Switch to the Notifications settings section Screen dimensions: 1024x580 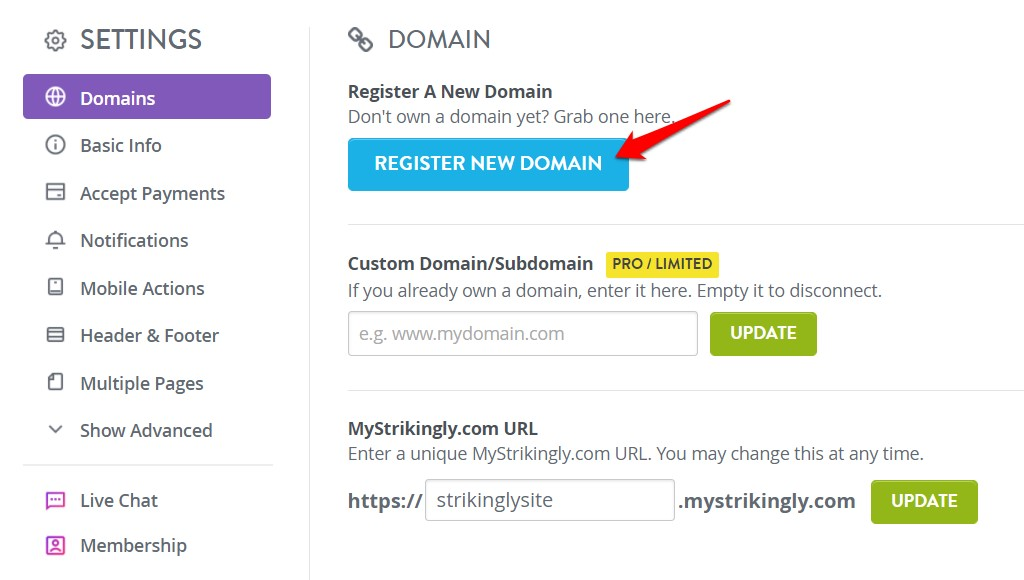(133, 240)
